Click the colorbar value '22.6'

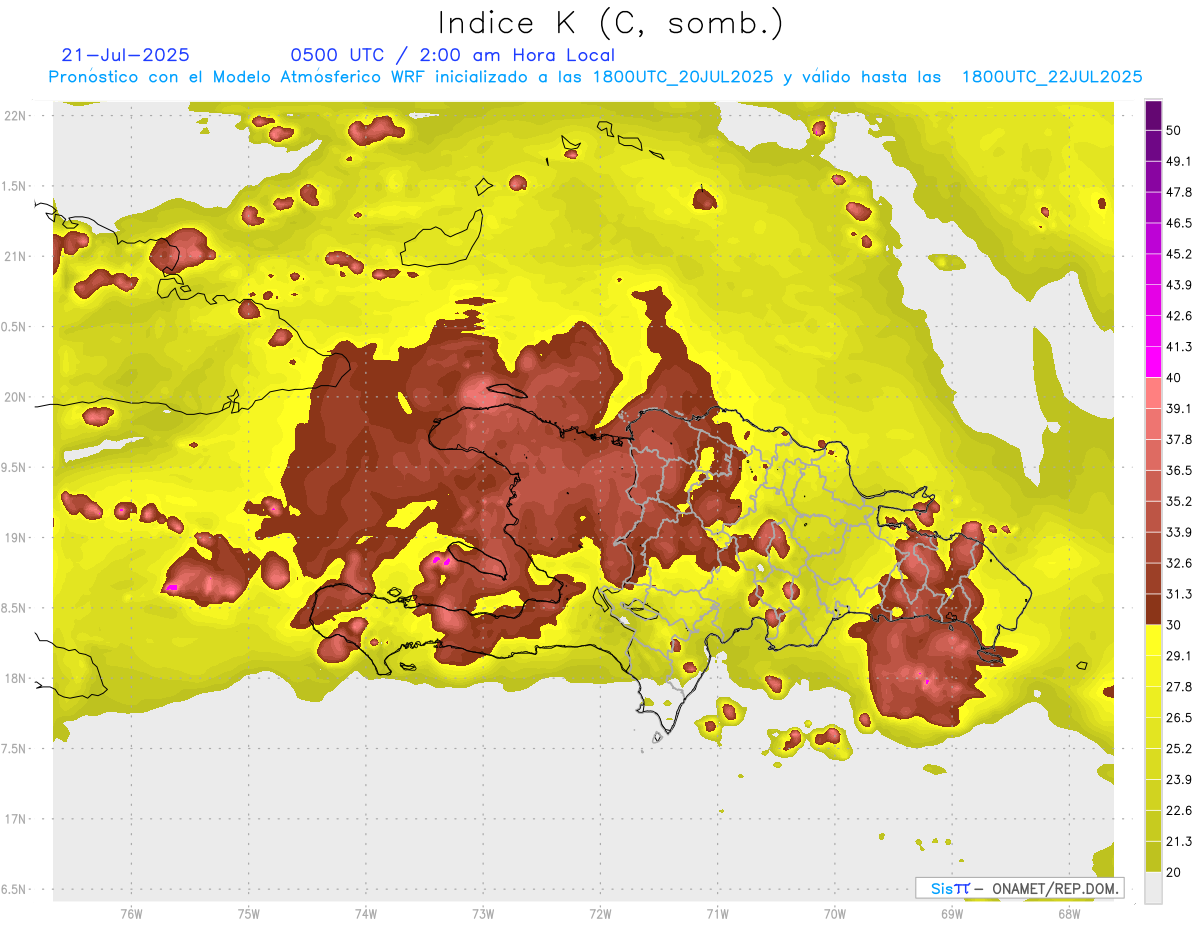(x=1179, y=811)
